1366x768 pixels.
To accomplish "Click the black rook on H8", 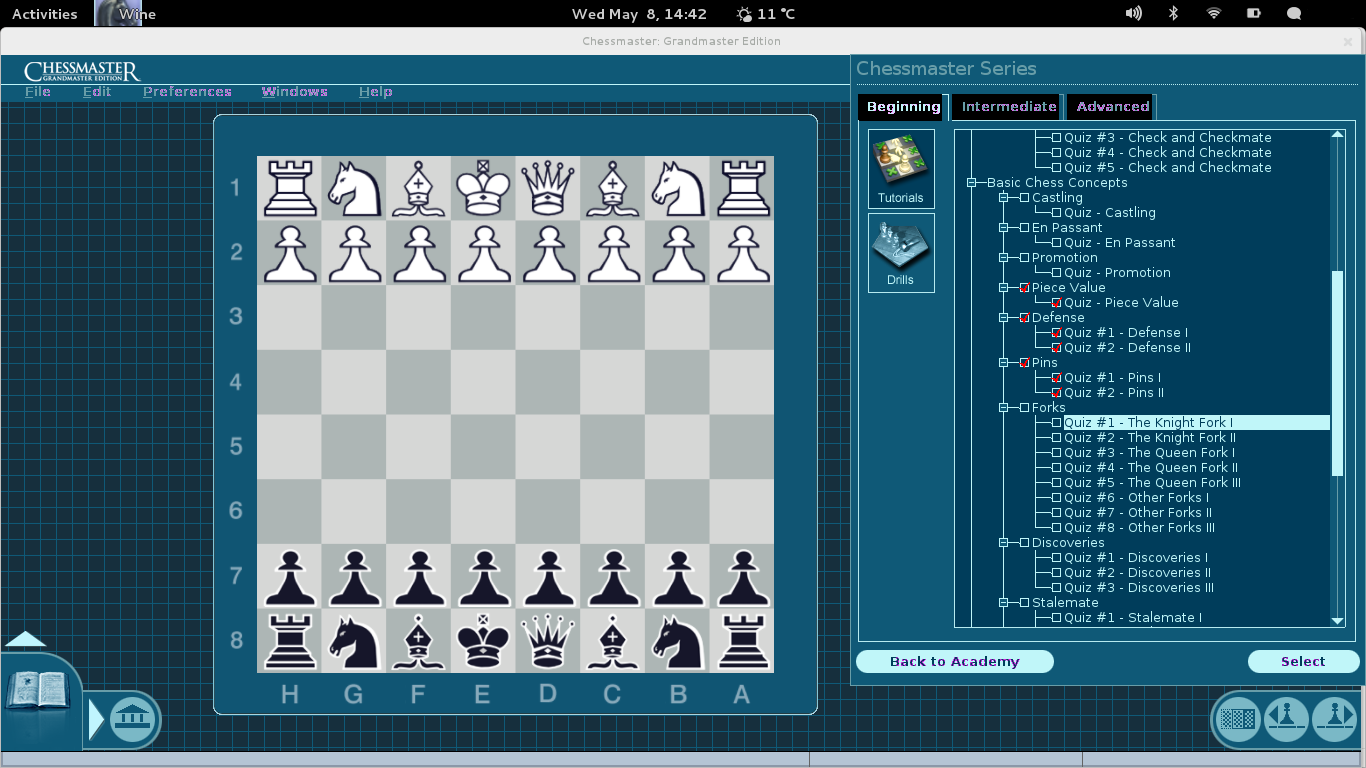I will coord(289,641).
